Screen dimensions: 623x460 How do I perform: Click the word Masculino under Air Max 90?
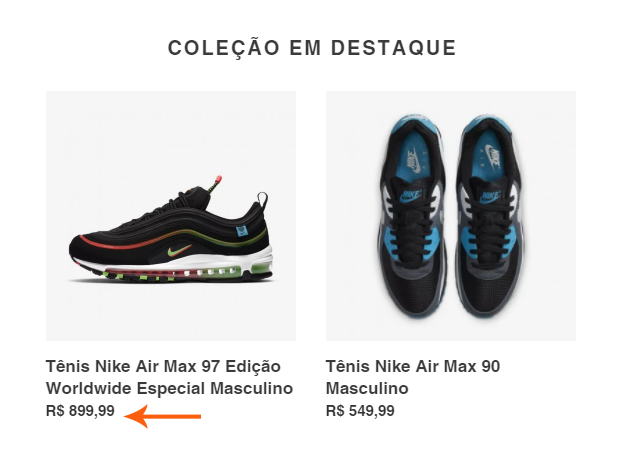point(367,388)
